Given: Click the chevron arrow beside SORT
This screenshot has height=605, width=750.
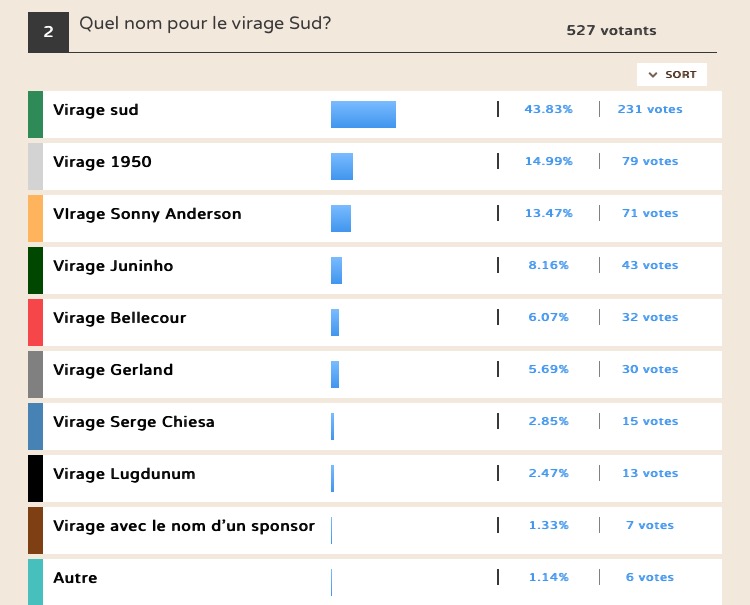Looking at the screenshot, I should [x=652, y=75].
